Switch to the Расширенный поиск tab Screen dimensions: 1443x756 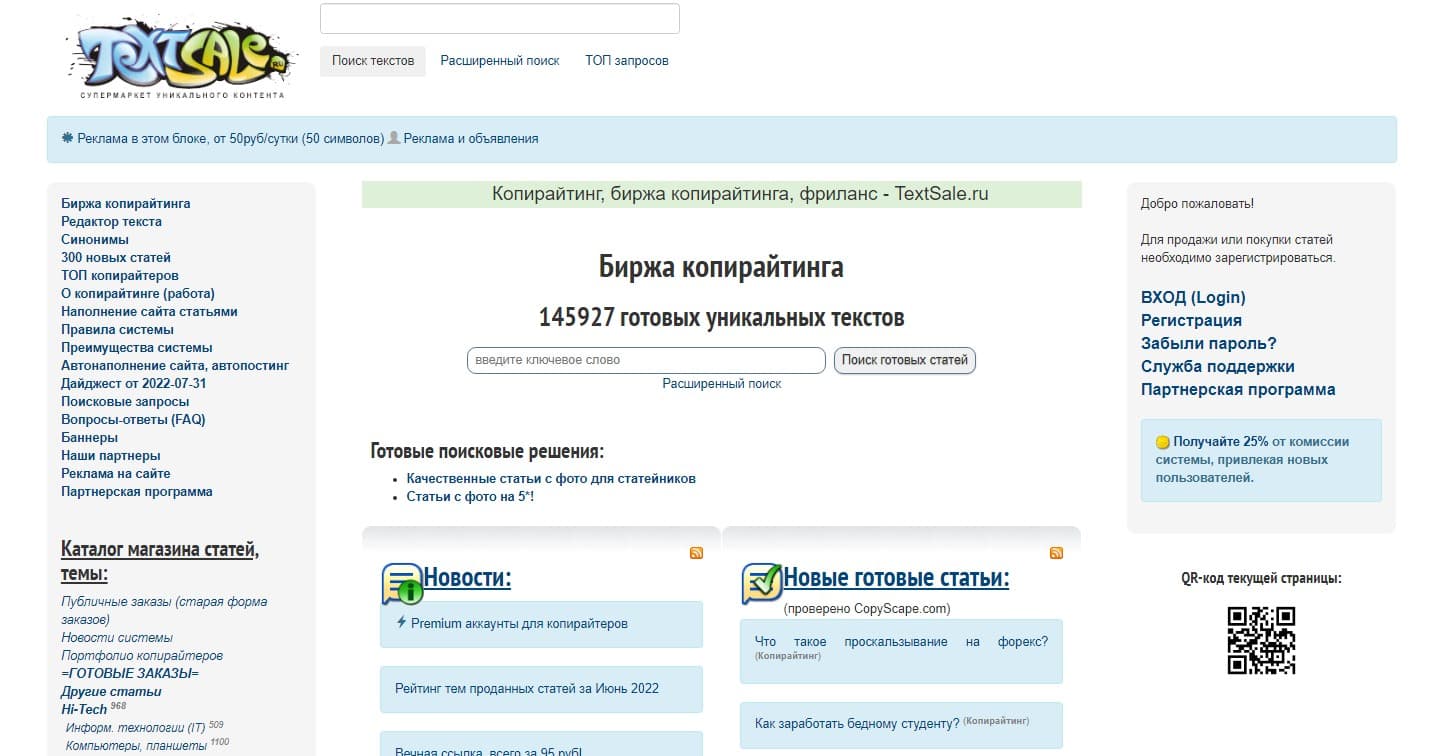(500, 61)
